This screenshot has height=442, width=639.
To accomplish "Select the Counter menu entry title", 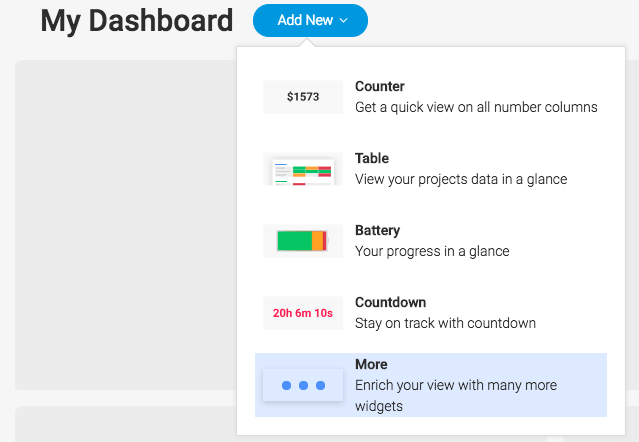I will coord(379,86).
